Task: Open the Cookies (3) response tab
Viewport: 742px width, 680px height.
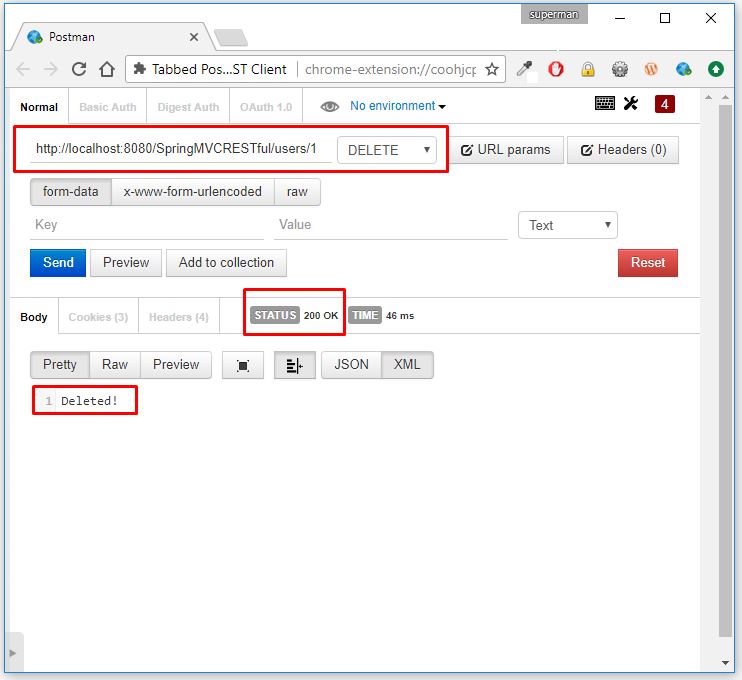Action: coord(98,317)
